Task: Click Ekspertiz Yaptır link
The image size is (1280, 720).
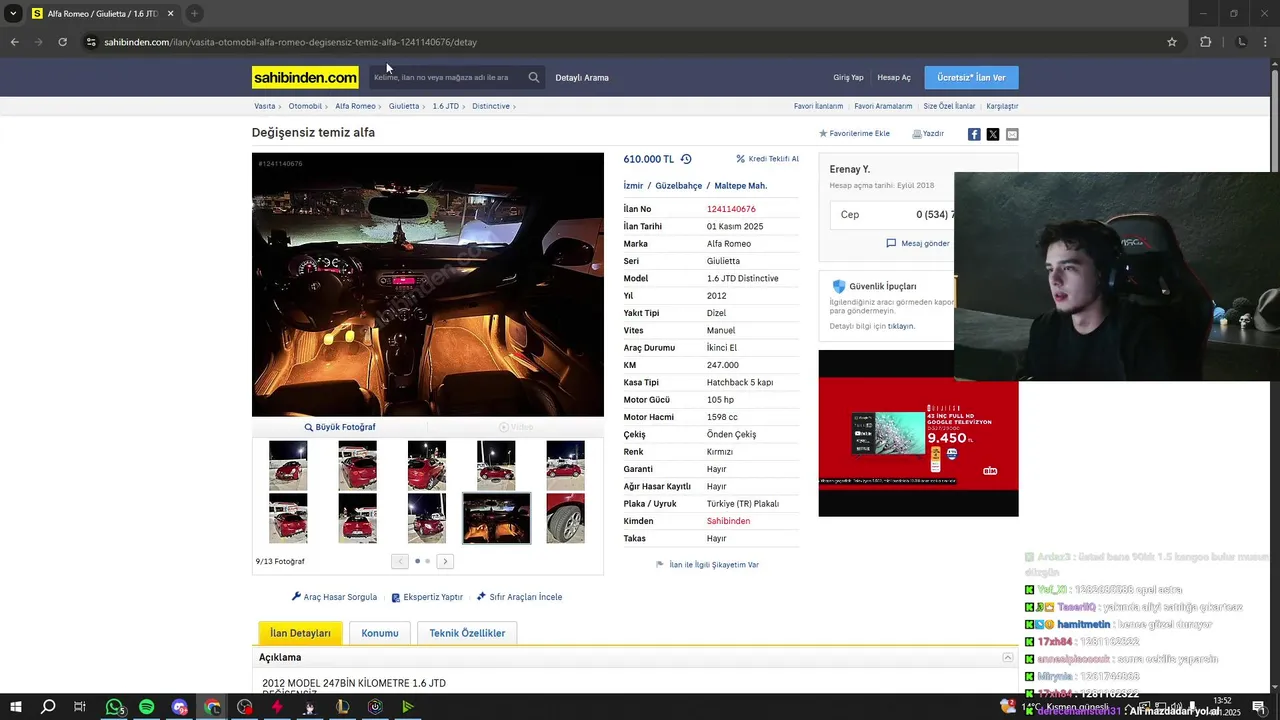Action: (427, 597)
